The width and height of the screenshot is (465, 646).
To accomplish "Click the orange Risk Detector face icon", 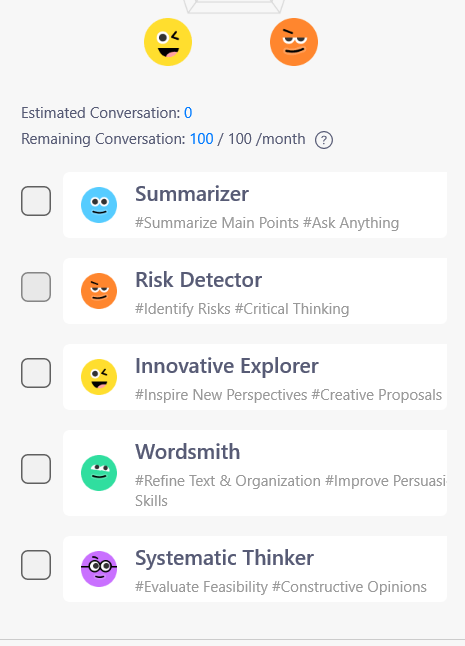I will [x=99, y=291].
